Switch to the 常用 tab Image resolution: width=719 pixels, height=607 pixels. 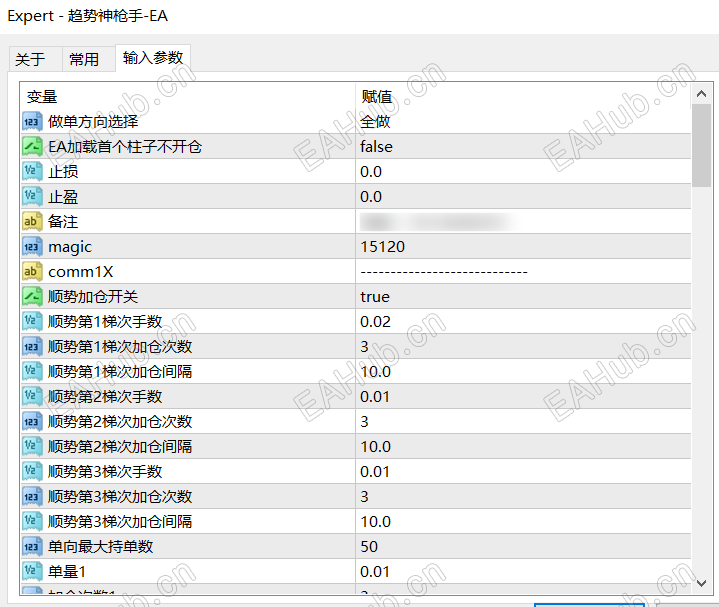coord(88,59)
